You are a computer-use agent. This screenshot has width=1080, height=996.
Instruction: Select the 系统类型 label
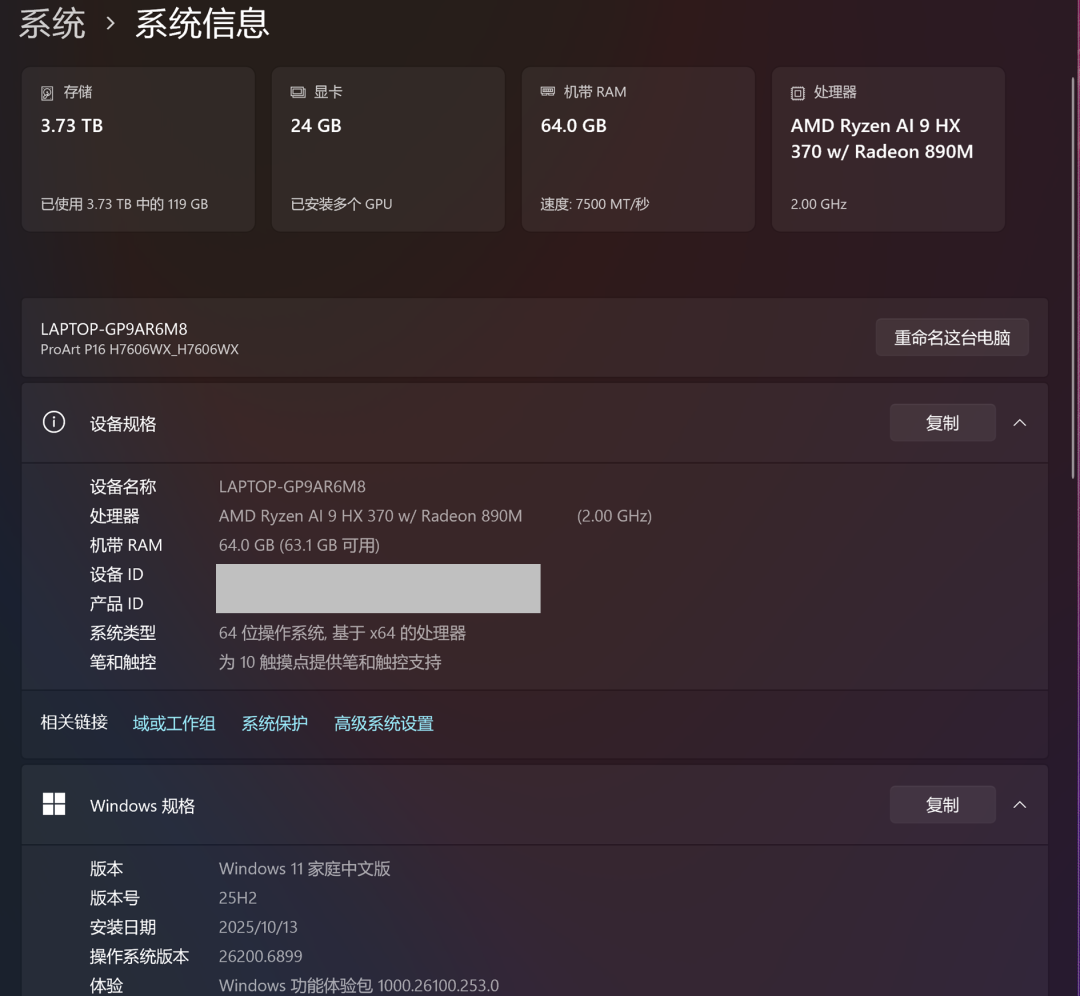[123, 633]
